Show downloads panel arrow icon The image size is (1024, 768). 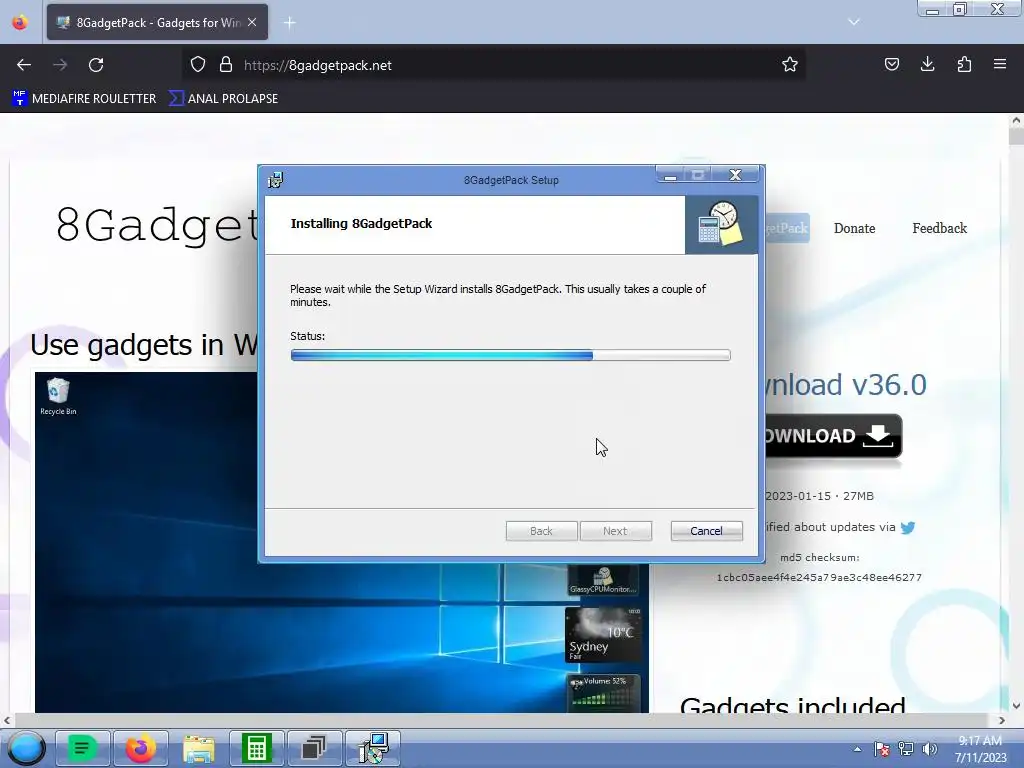coord(927,64)
